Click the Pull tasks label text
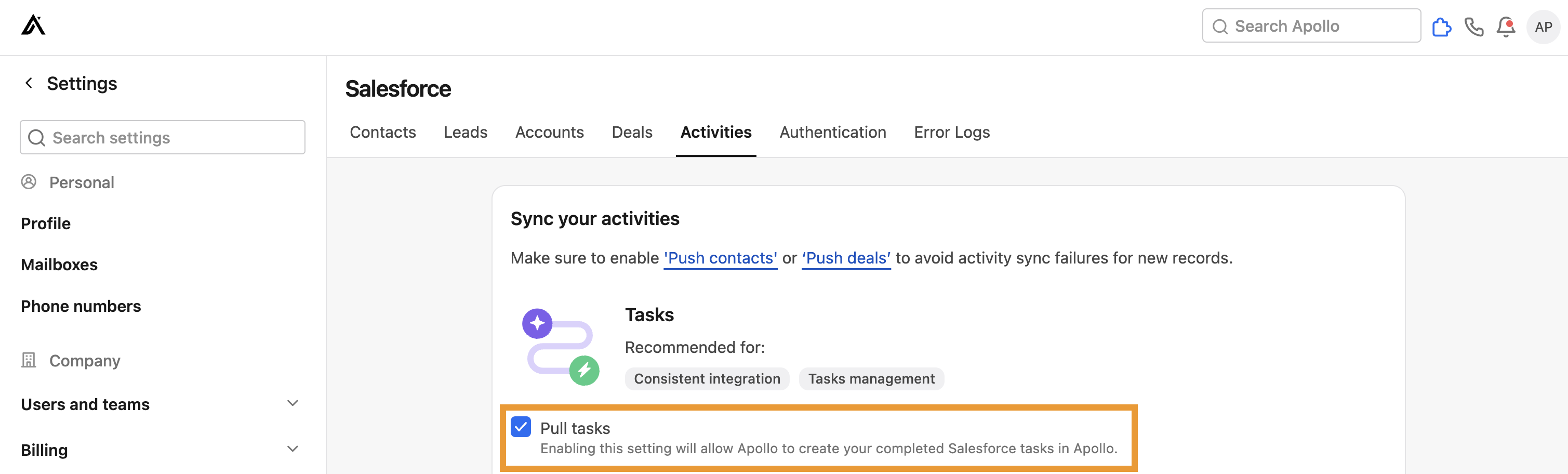Viewport: 1568px width, 474px height. tap(575, 428)
